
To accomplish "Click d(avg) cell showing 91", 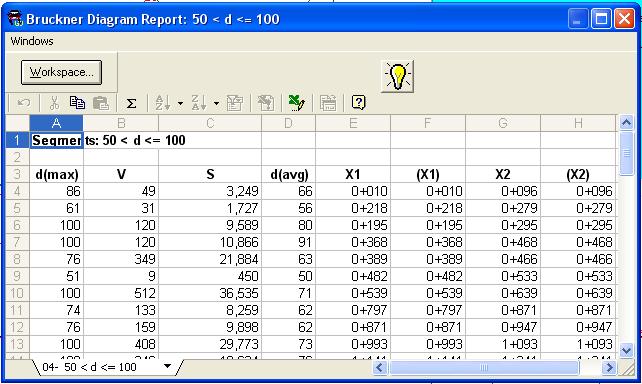I will click(288, 242).
